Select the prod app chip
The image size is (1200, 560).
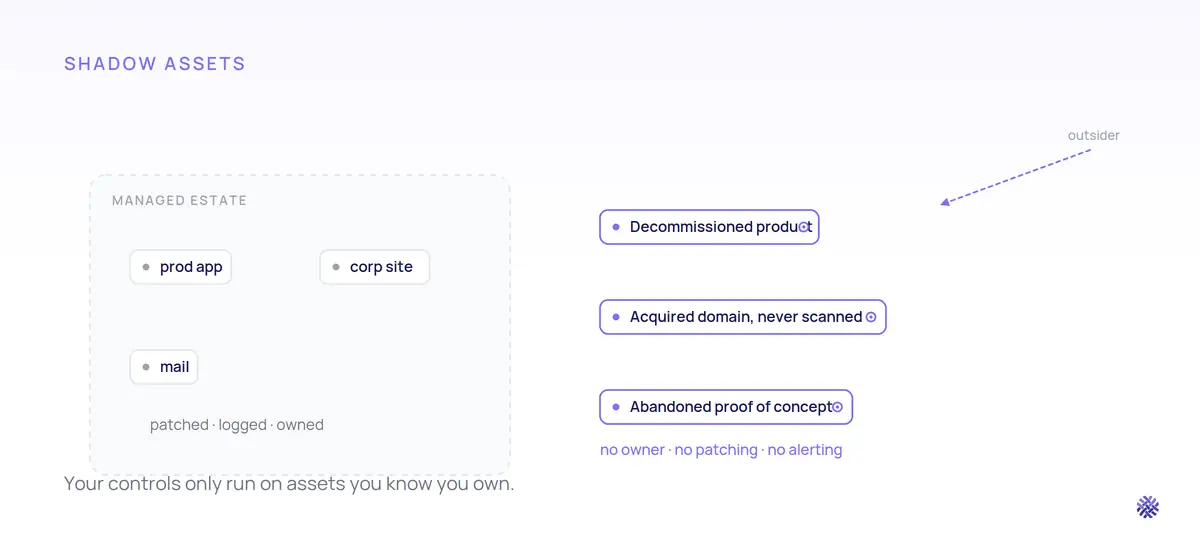point(181,267)
